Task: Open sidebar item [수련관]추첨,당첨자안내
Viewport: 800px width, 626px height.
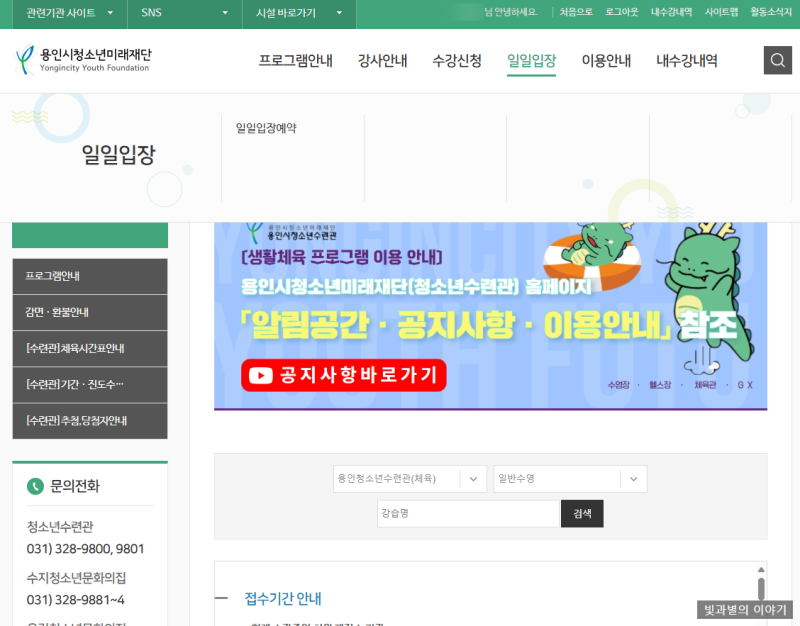Action: [x=90, y=421]
